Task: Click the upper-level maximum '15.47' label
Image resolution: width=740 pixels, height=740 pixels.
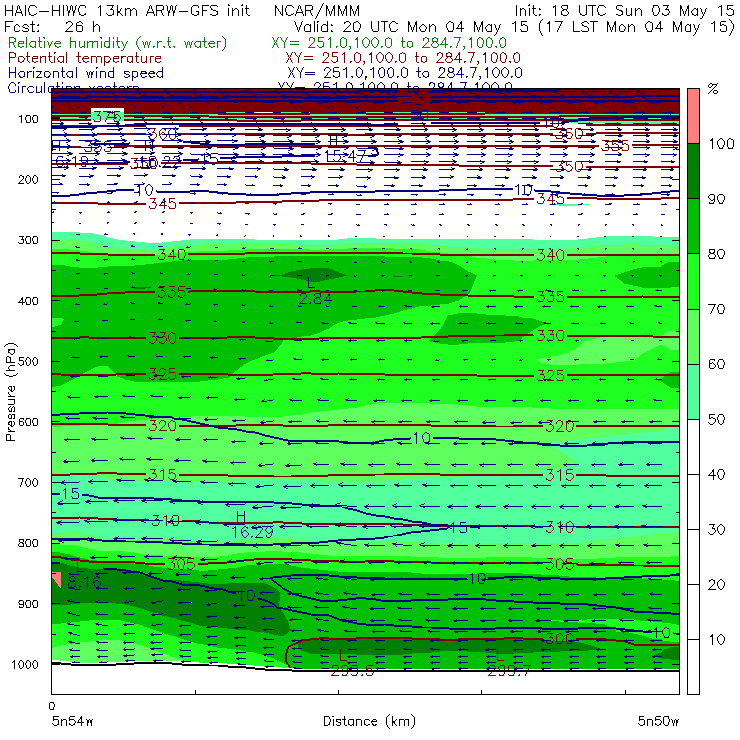Action: [345, 156]
